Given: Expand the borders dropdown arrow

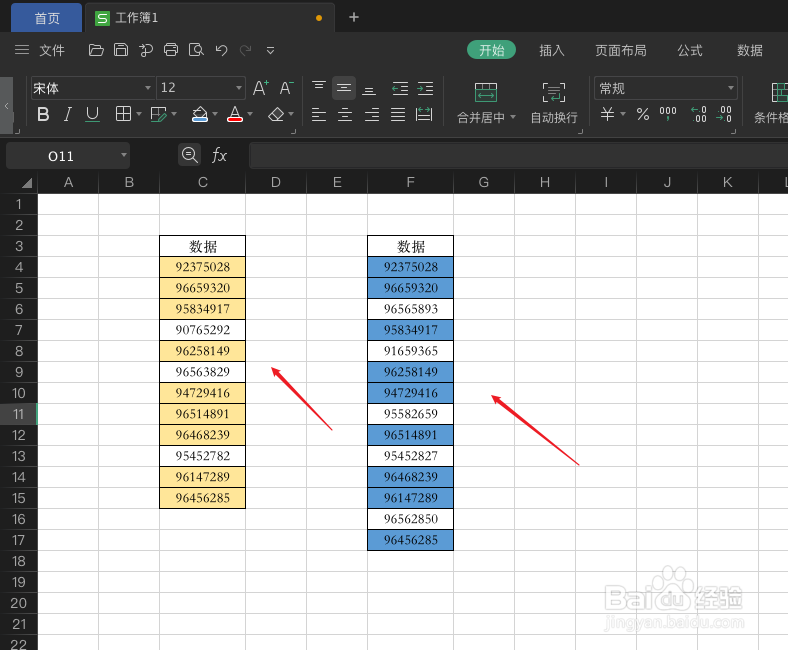Looking at the screenshot, I should click(139, 115).
